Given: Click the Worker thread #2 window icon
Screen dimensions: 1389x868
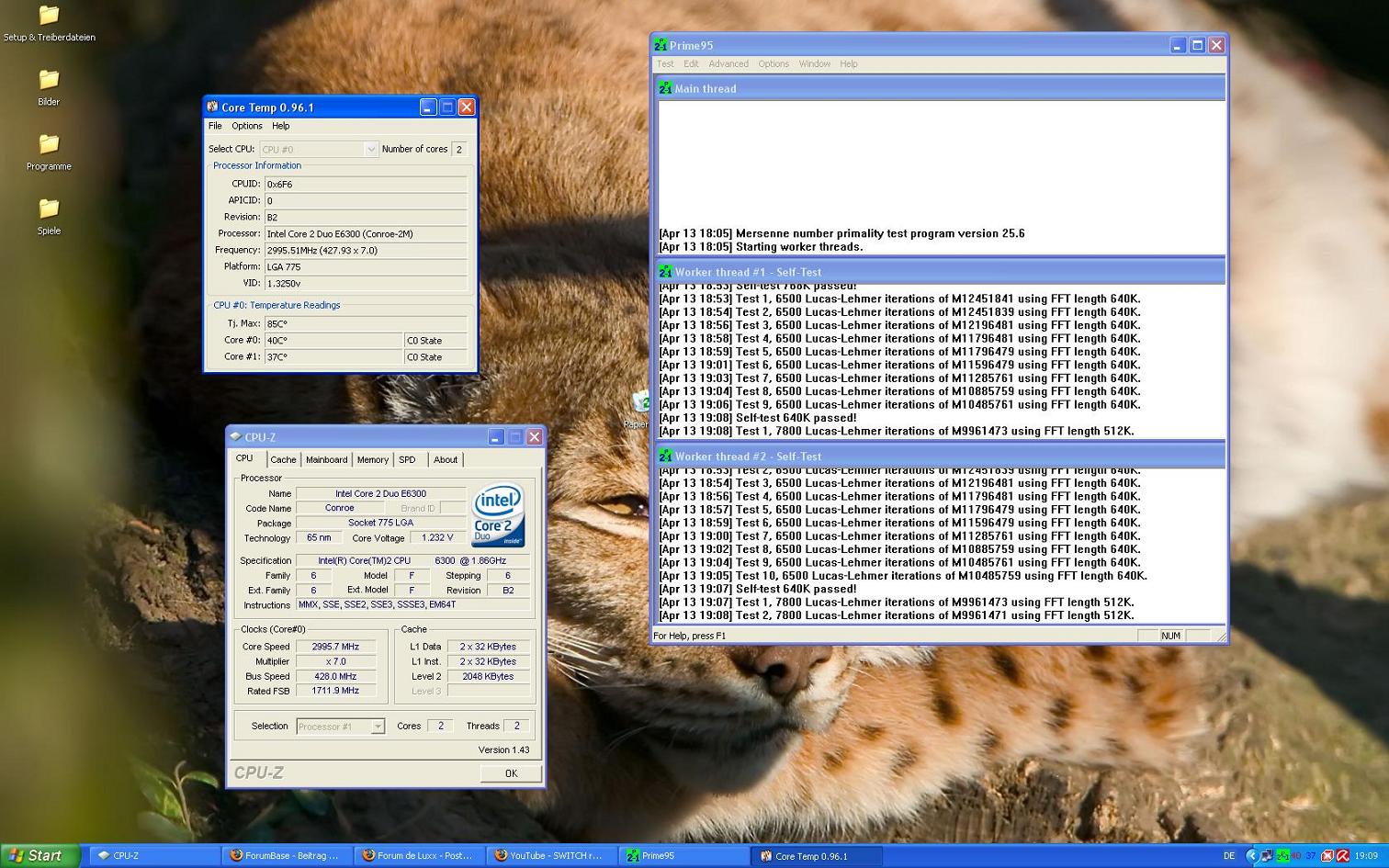Looking at the screenshot, I should pyautogui.click(x=665, y=456).
